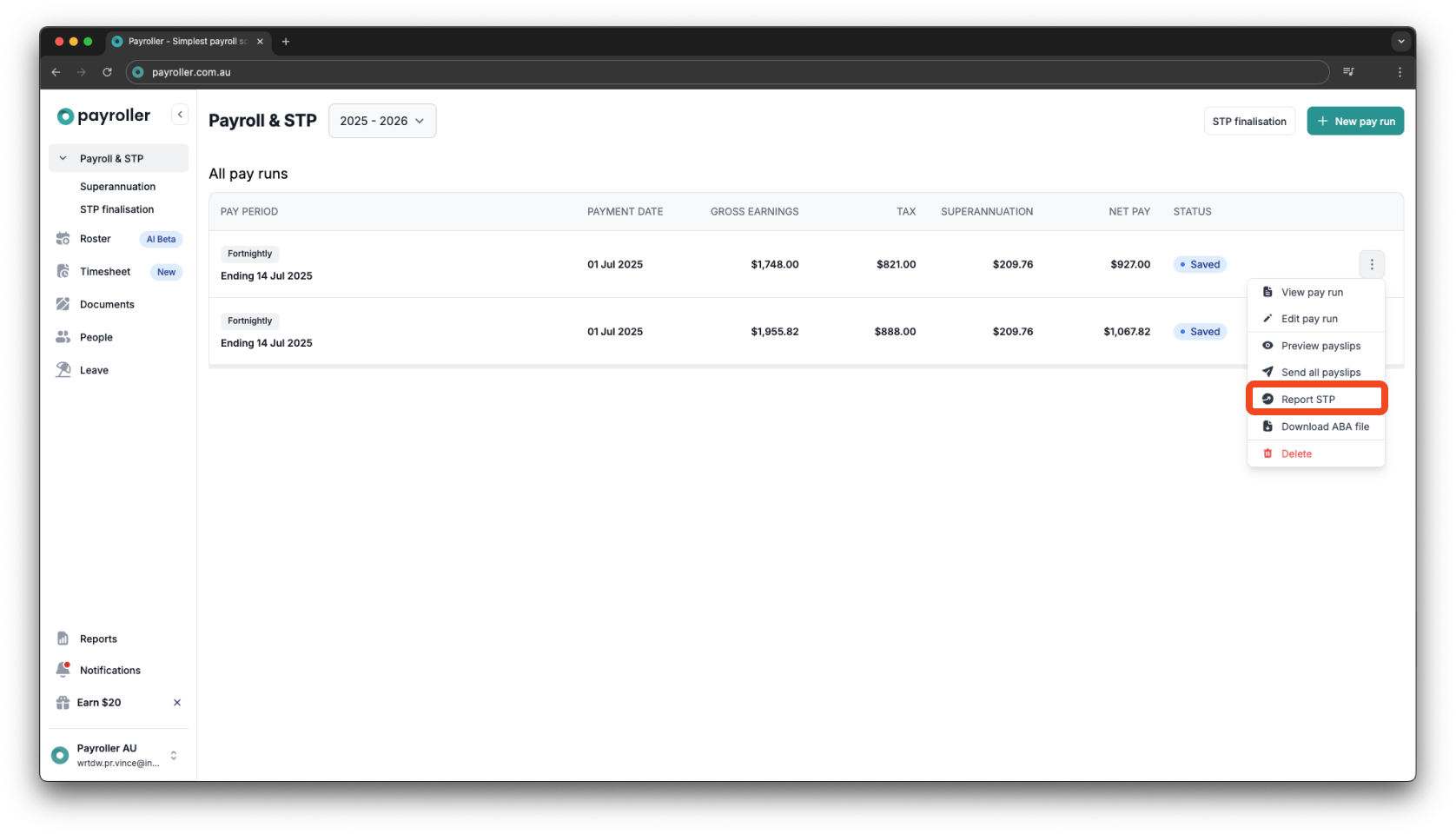Select Report STP menu entry
Screen dimensions: 1456x834
tap(1316, 399)
